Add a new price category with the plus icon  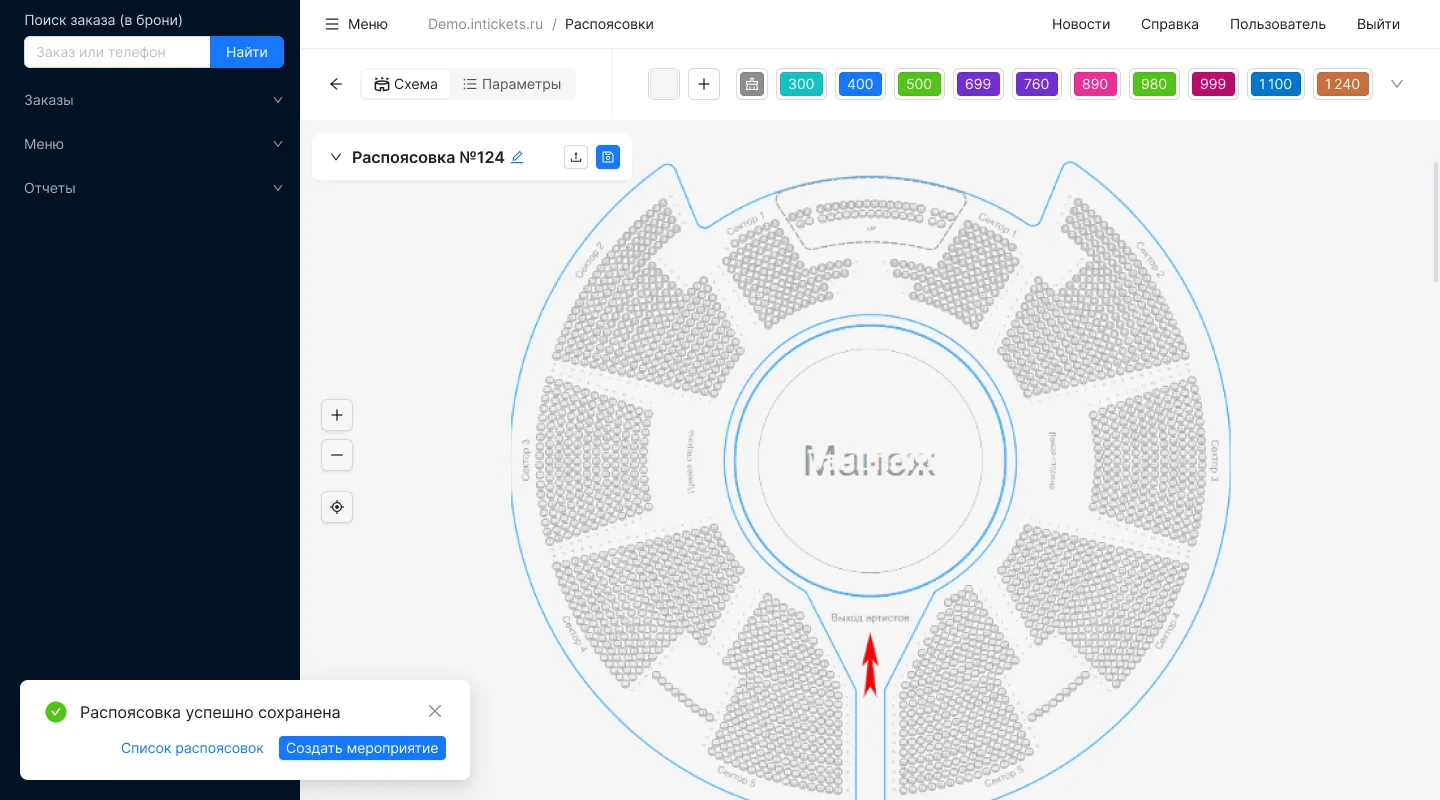704,84
